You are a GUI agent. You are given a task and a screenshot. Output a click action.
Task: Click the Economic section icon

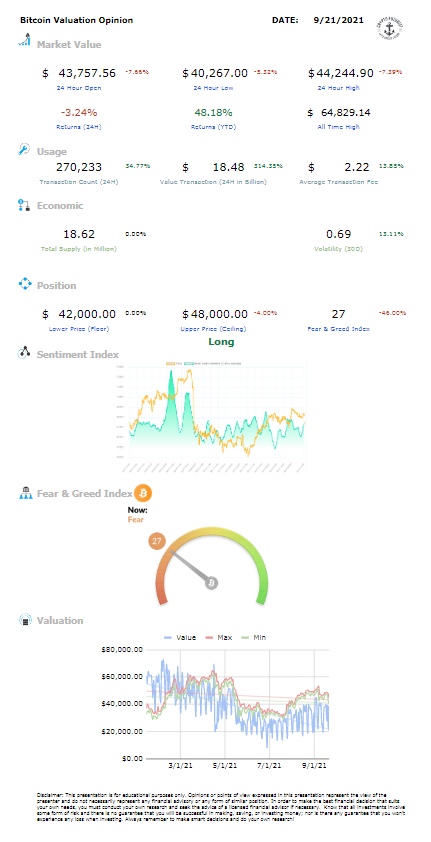[x=24, y=205]
